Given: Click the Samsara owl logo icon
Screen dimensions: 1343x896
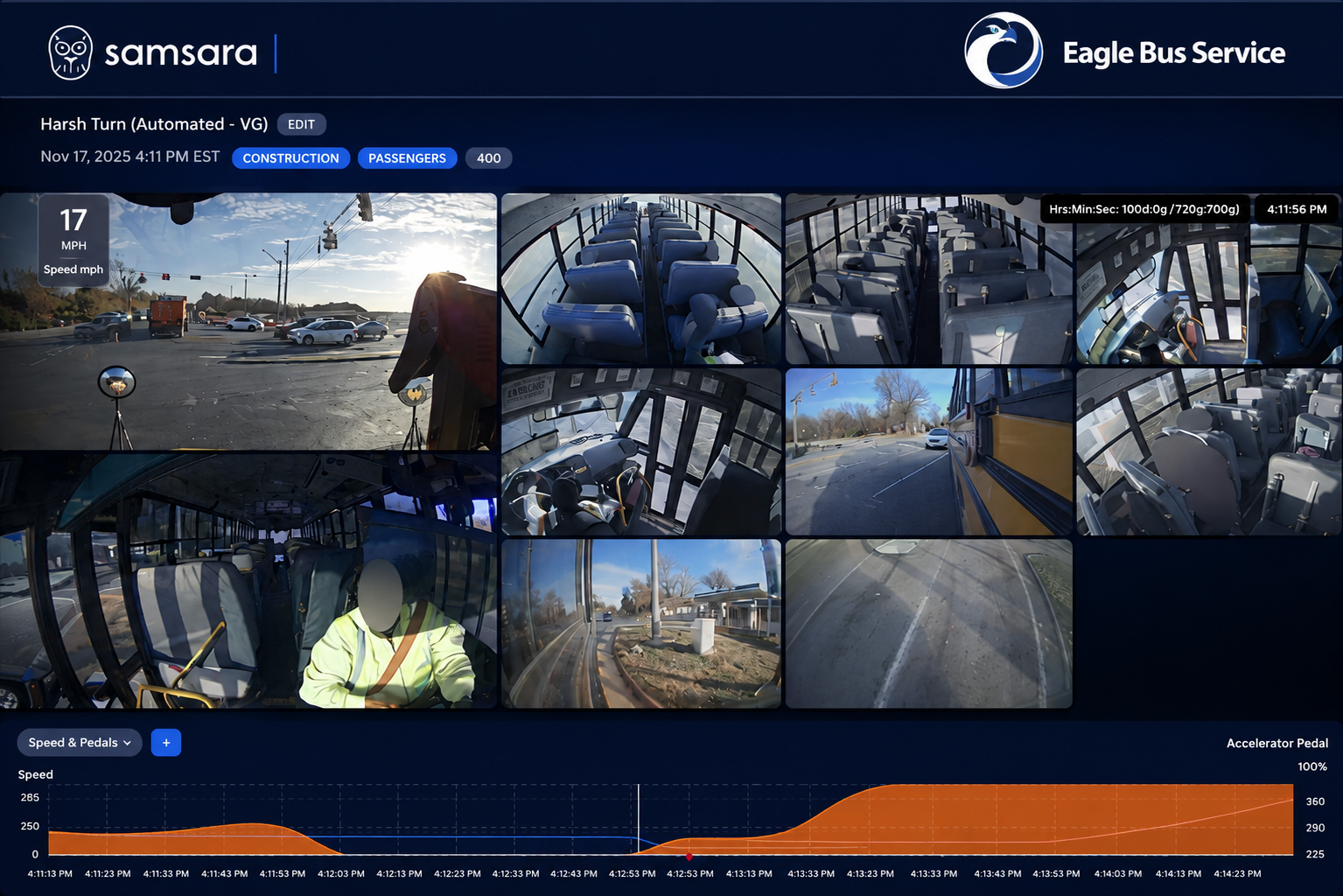Looking at the screenshot, I should click(x=70, y=52).
